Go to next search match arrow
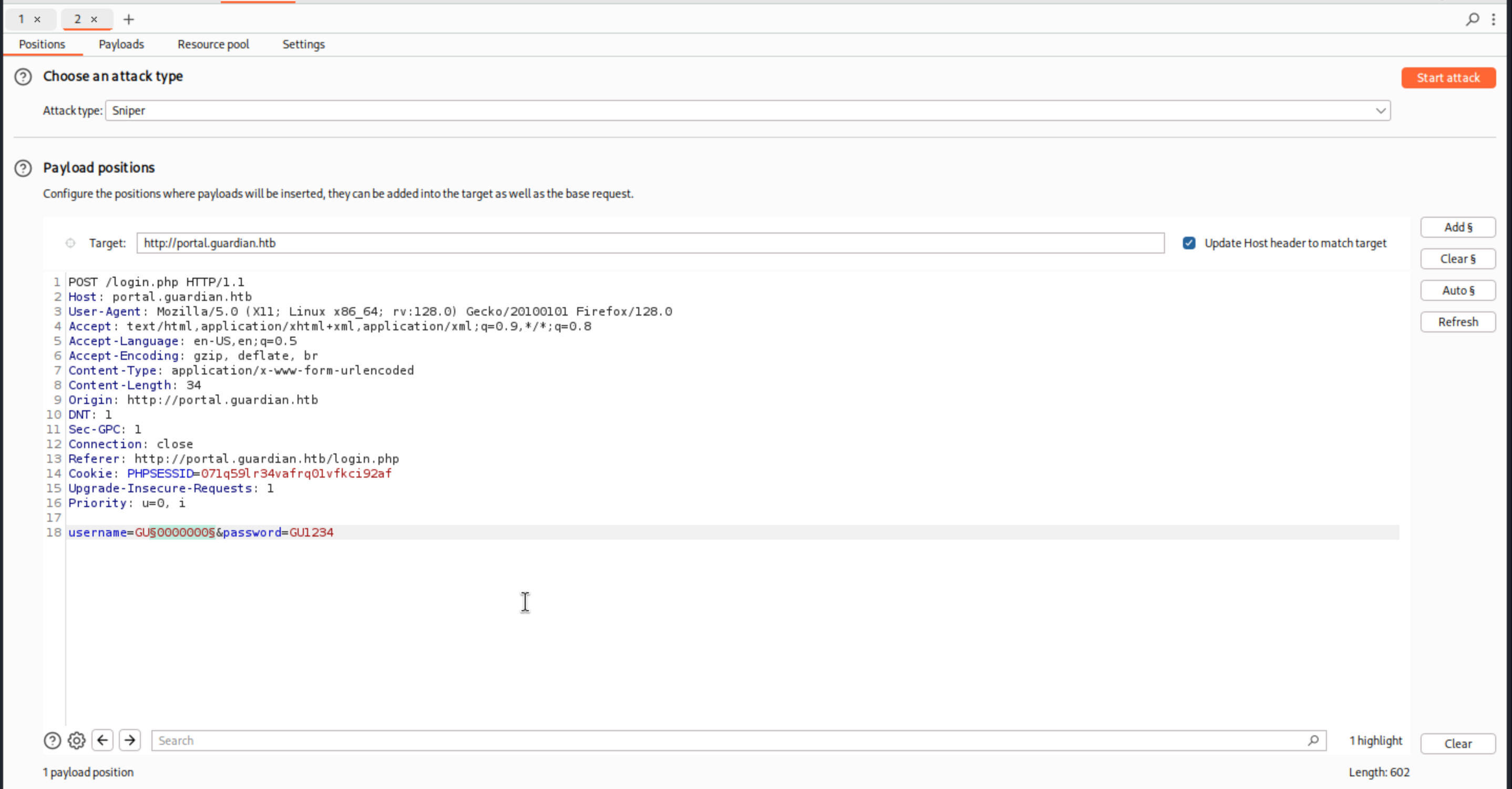The height and width of the screenshot is (789, 1512). pos(130,740)
